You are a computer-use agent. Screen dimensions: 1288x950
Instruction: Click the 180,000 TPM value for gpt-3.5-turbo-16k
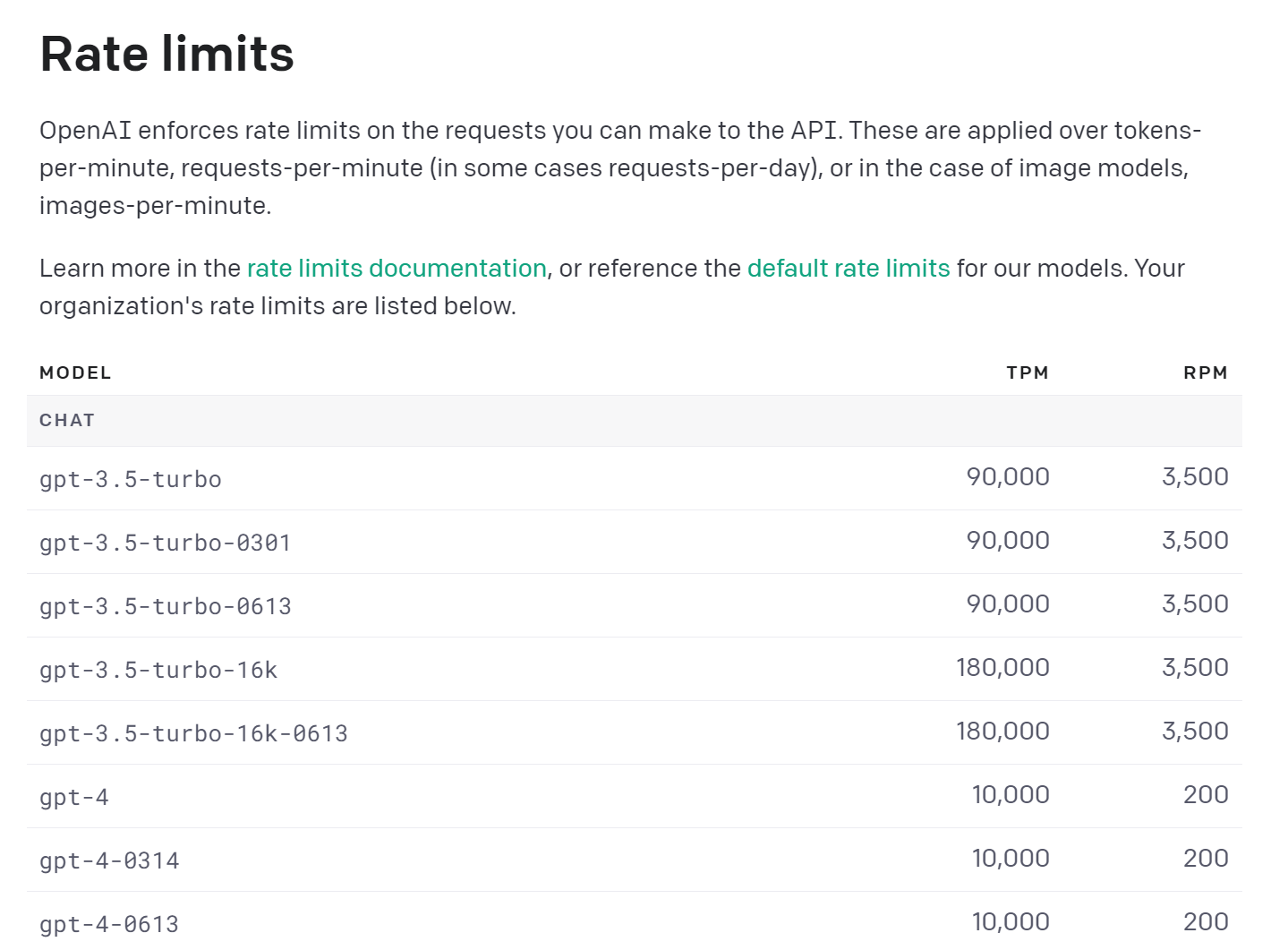1002,667
